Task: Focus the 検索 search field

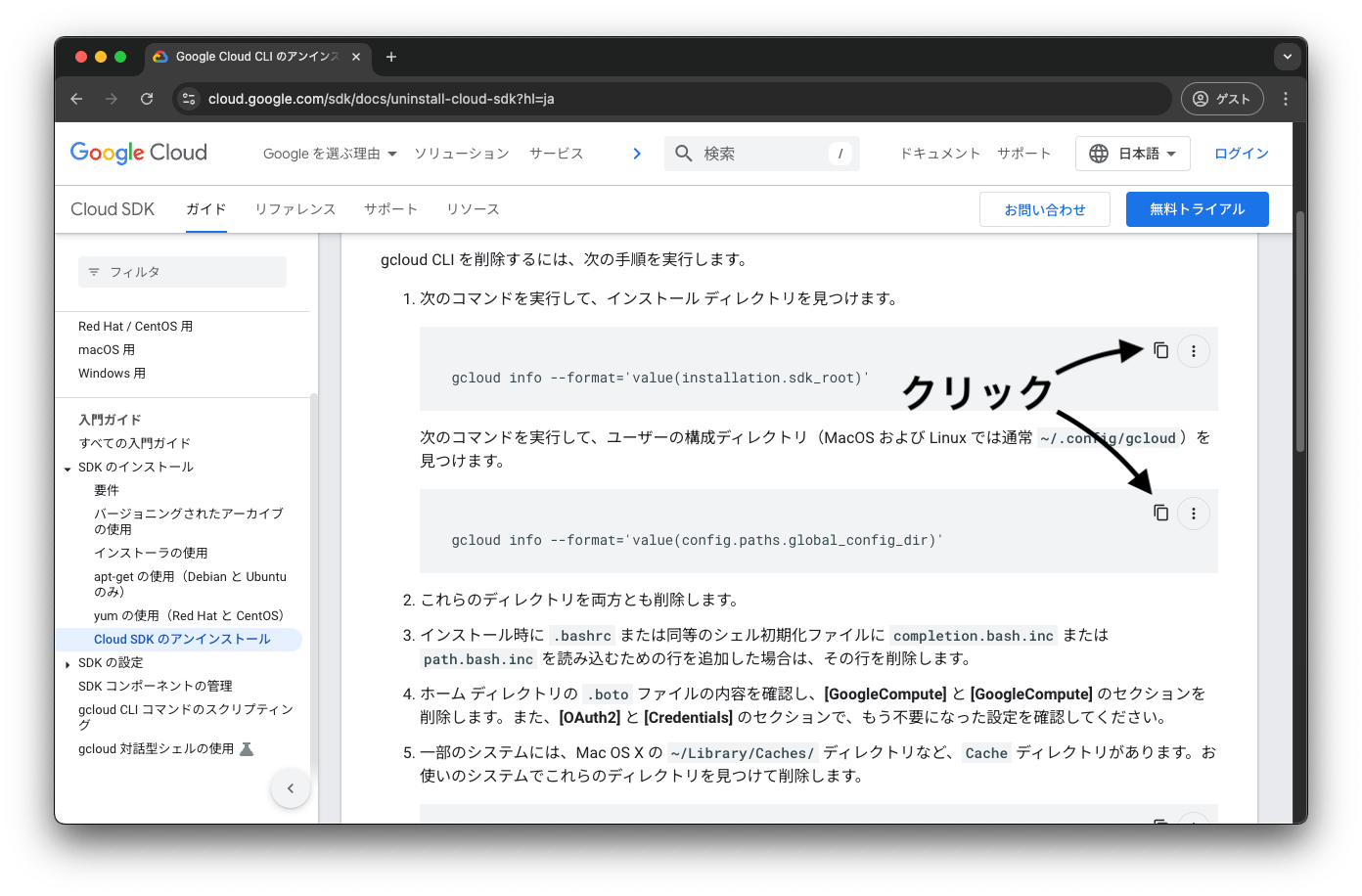Action: click(762, 154)
